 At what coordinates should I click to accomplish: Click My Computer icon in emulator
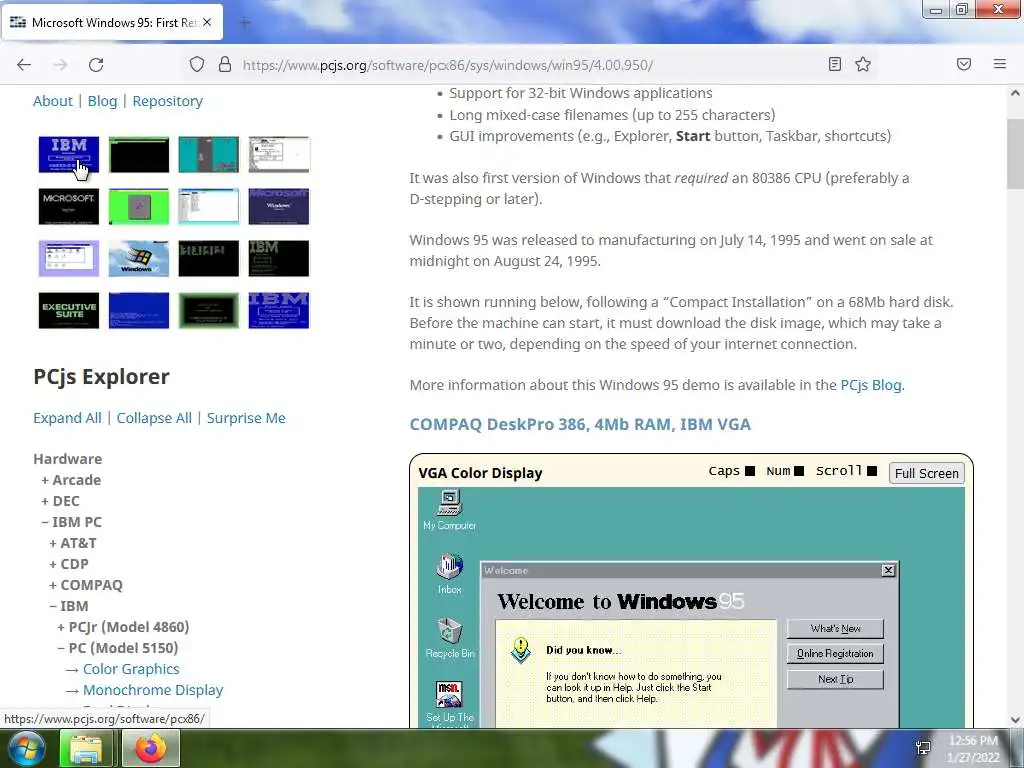coord(449,510)
